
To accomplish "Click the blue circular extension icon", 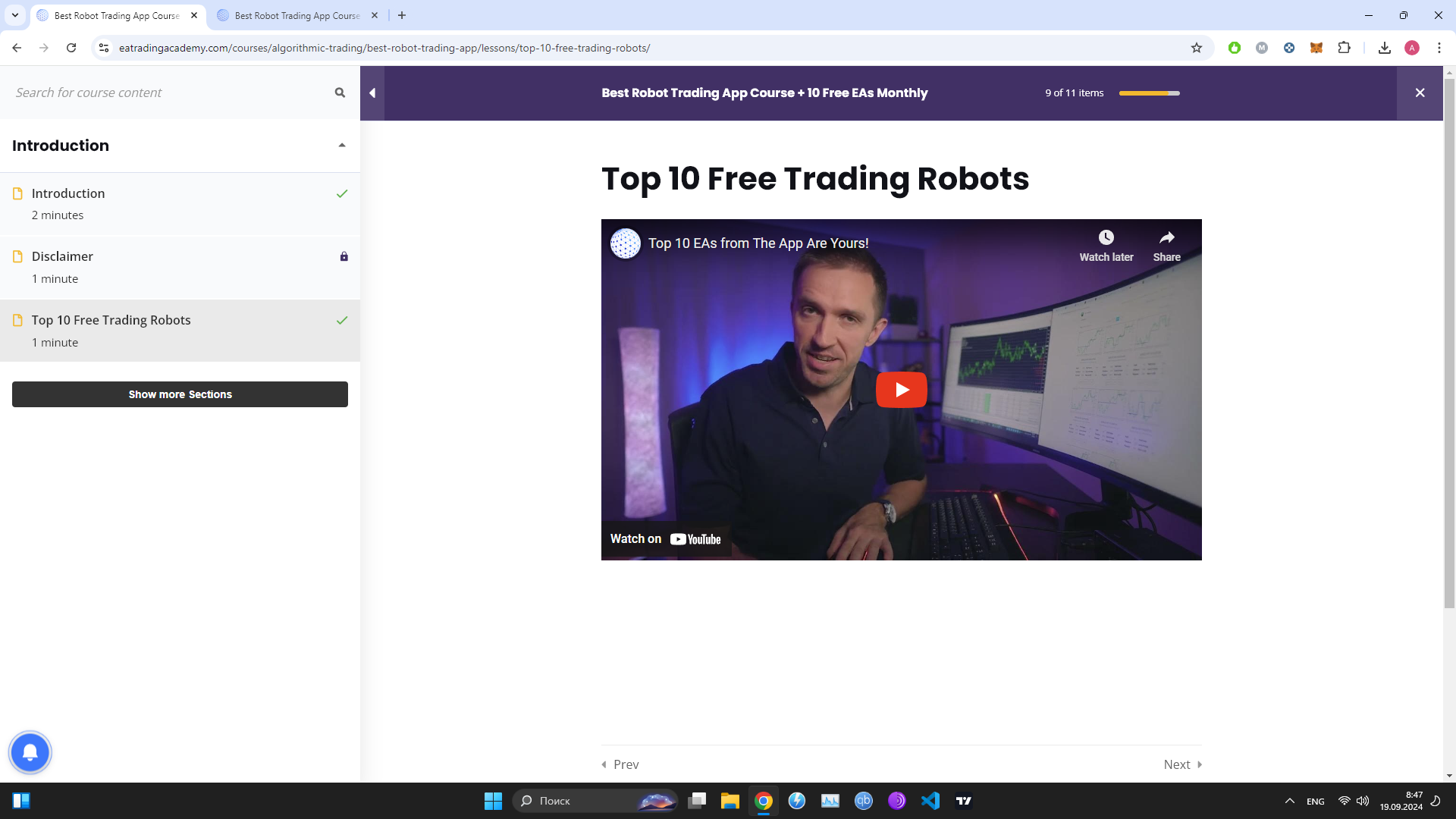I will tap(1289, 48).
